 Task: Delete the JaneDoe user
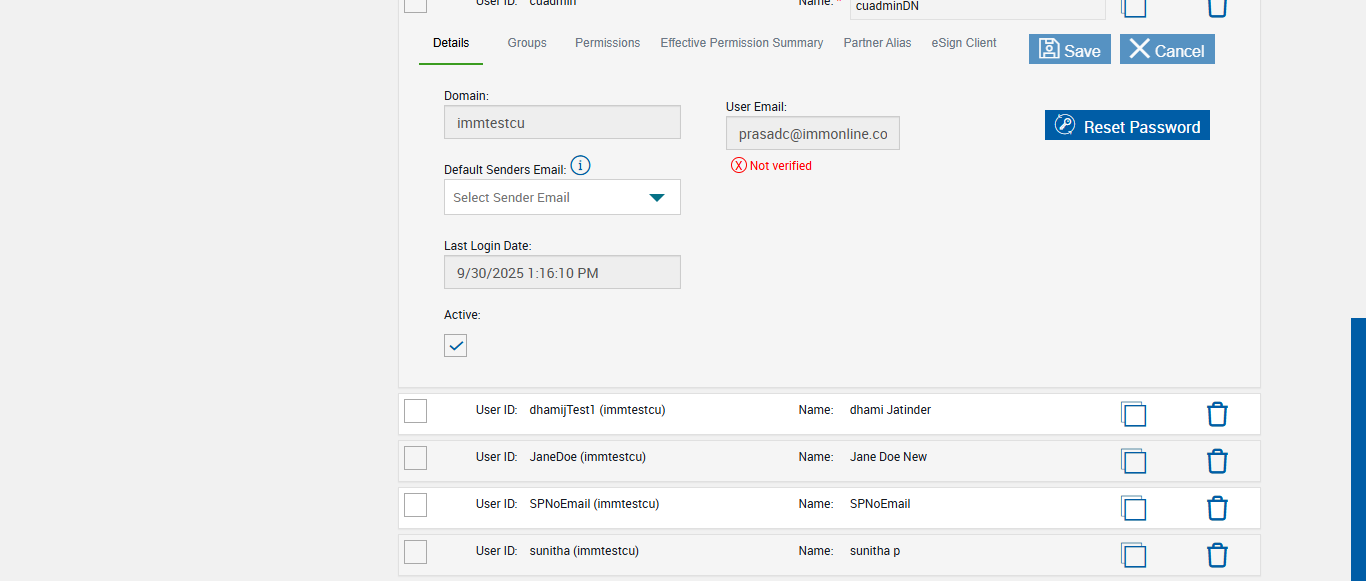1217,461
